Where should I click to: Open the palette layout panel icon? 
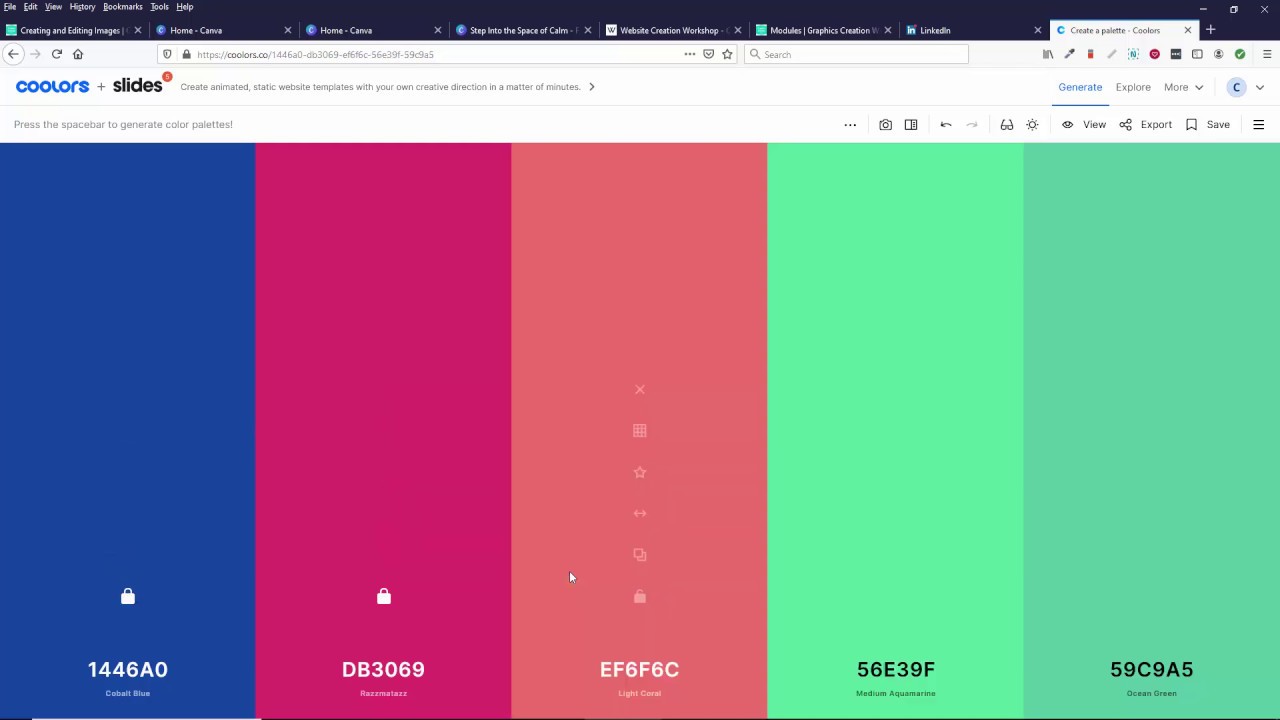(x=911, y=125)
